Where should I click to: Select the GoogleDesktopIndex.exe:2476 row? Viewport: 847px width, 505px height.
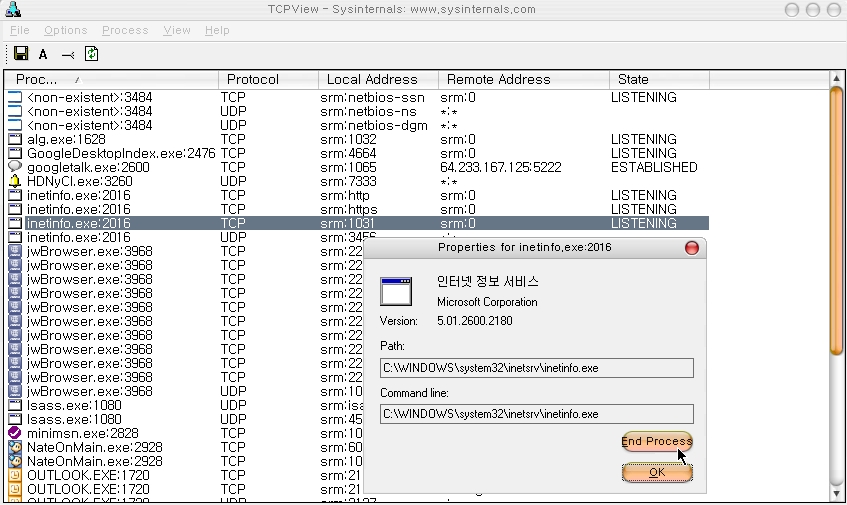357,153
